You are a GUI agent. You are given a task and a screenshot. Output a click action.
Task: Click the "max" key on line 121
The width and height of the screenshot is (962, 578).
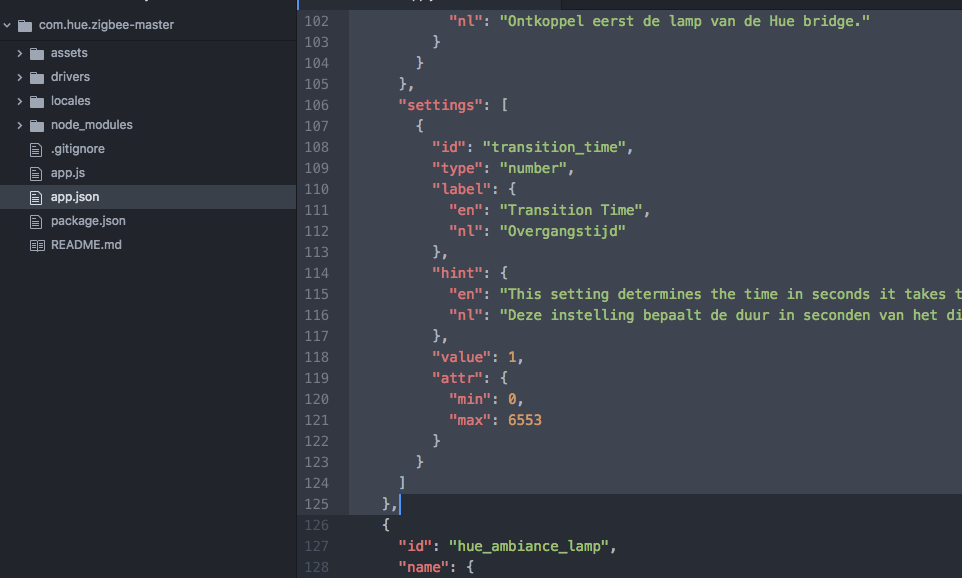470,420
